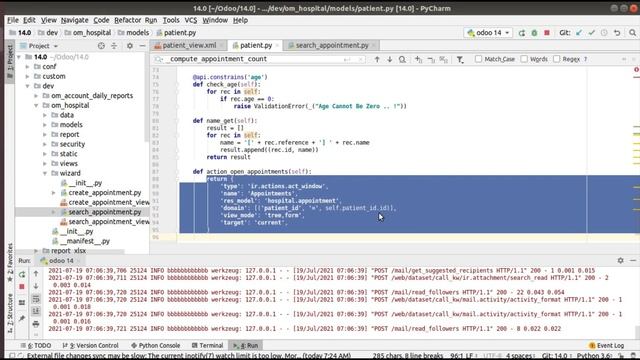Click Run panel down arrow icon
This screenshot has height=360, width=640.
[x=36, y=286]
